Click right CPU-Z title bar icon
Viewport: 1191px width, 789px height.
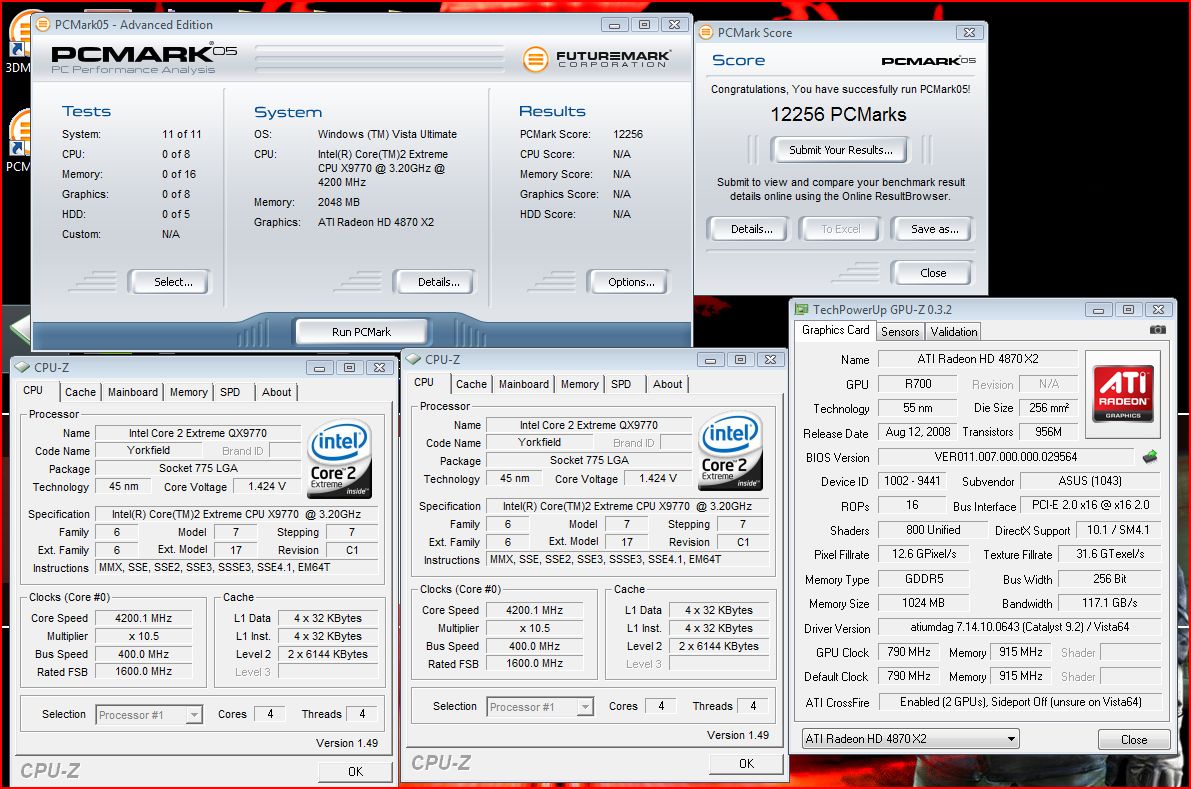413,359
